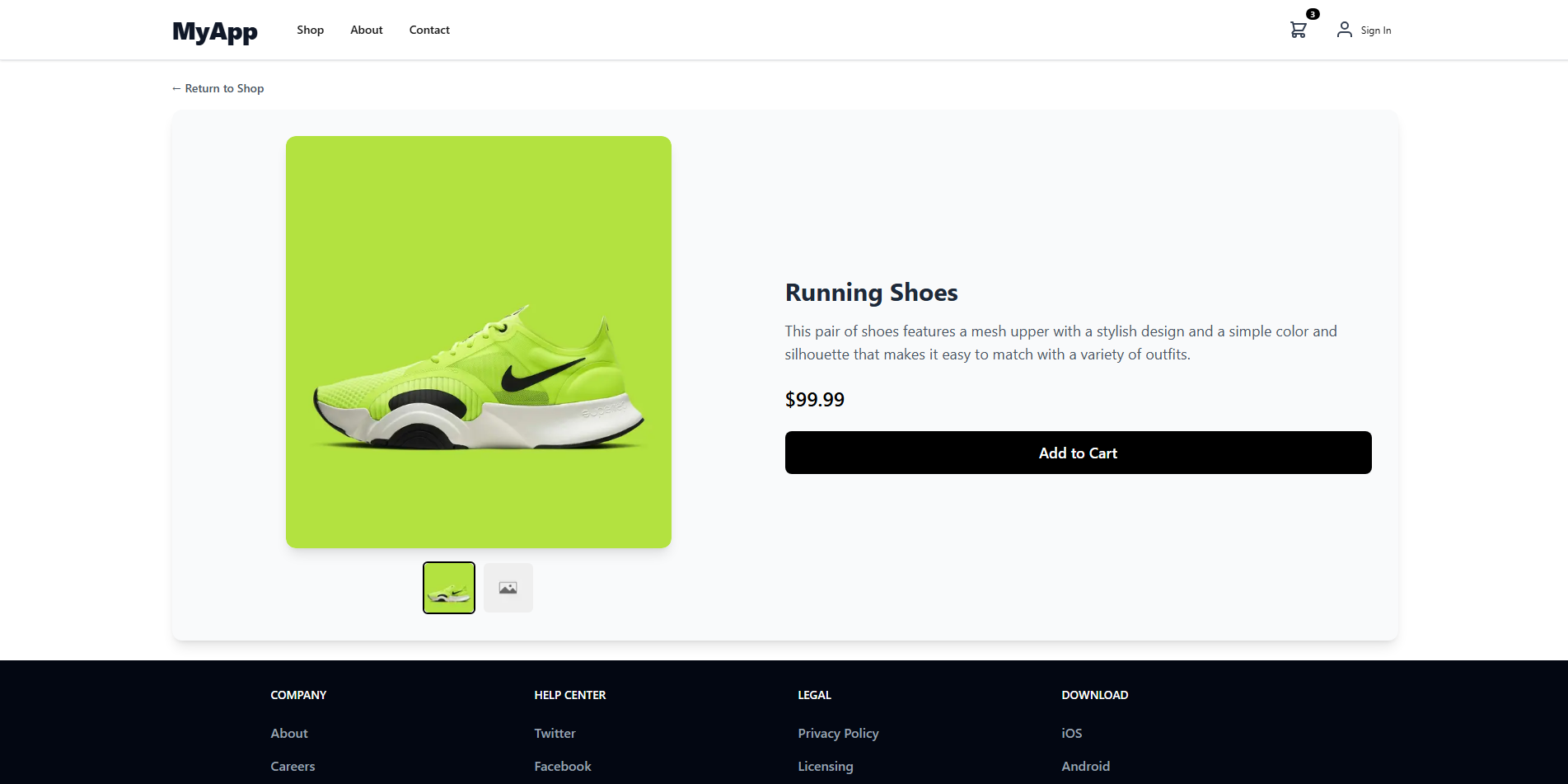
Task: Click the MyApp logo
Action: pos(215,31)
